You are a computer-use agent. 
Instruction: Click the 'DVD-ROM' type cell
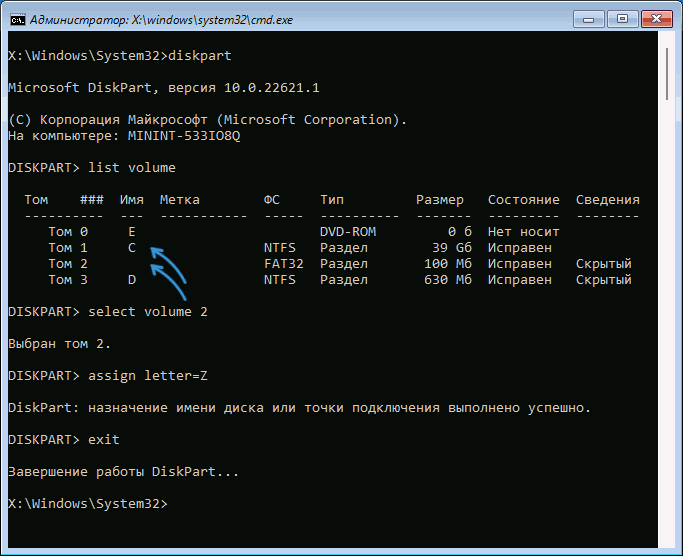point(348,232)
